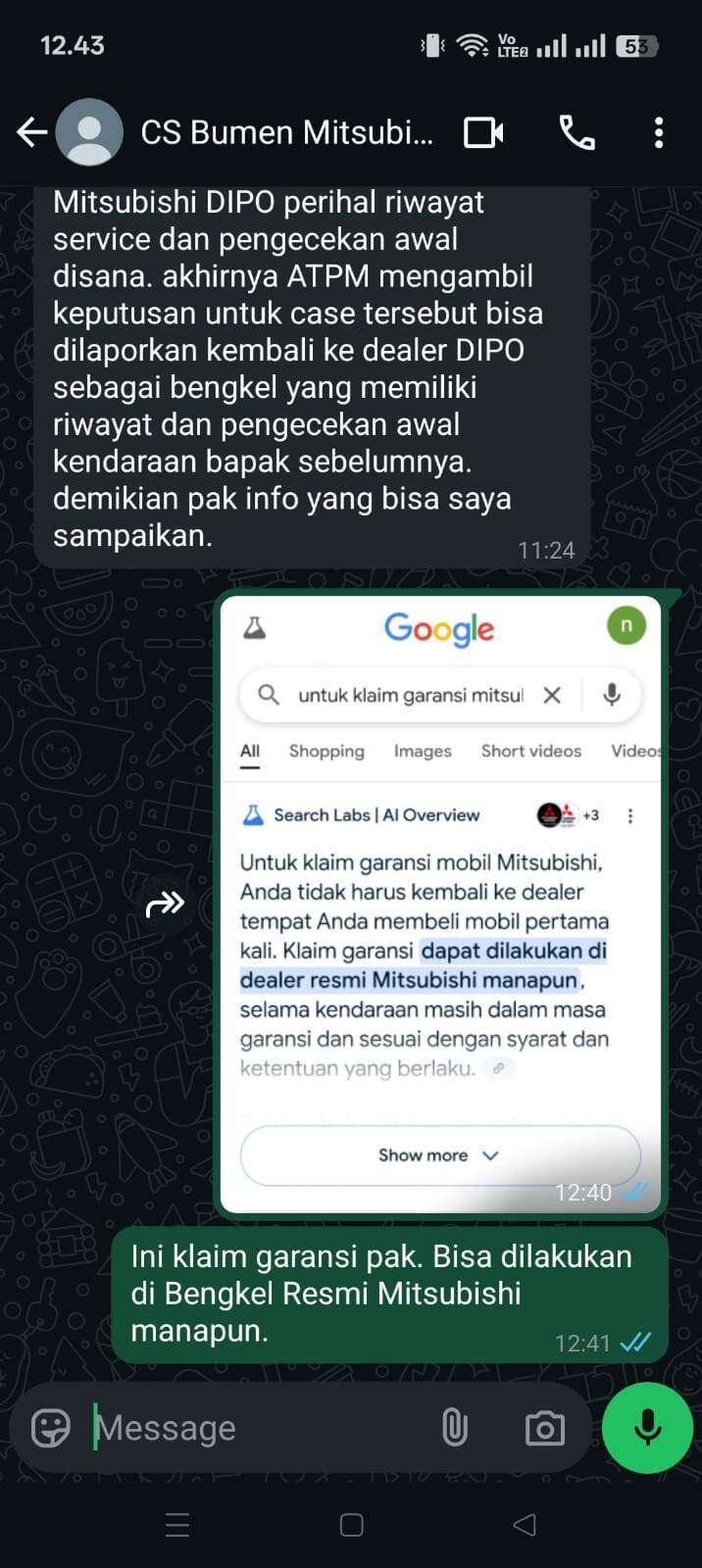The image size is (702, 1568).
Task: Open the CS Bumen Mitsubishi contact name
Action: 286,132
